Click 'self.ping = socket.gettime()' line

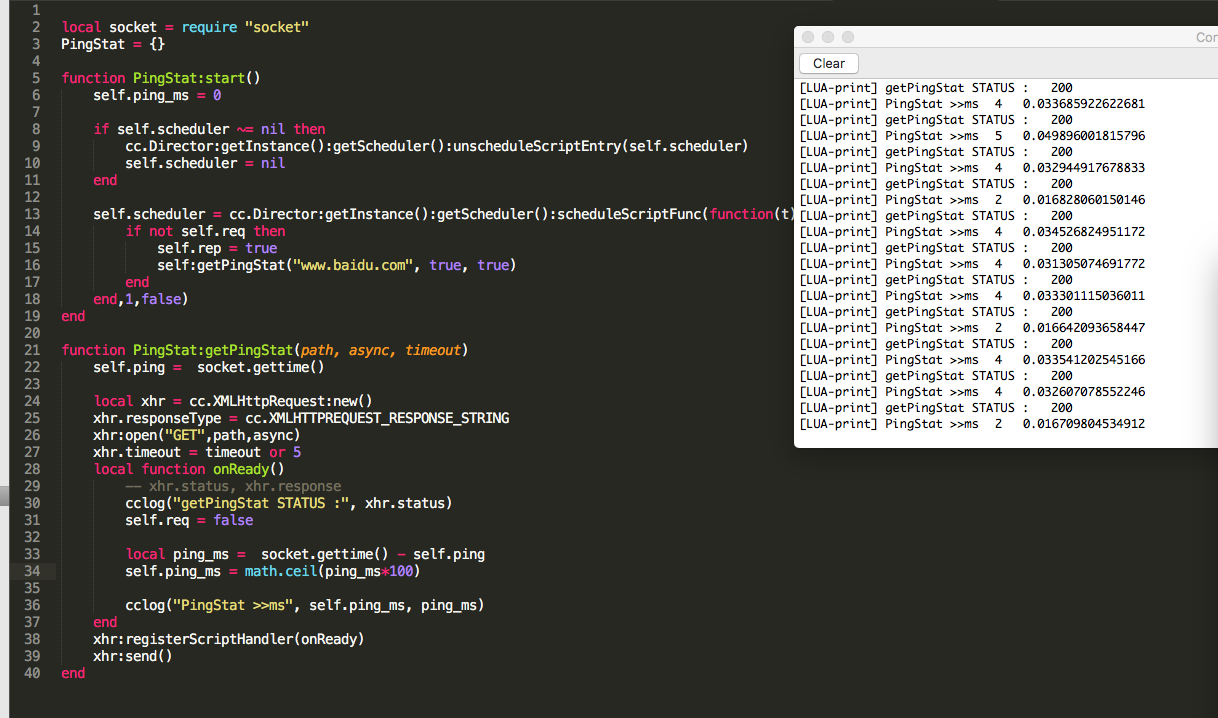tap(209, 367)
